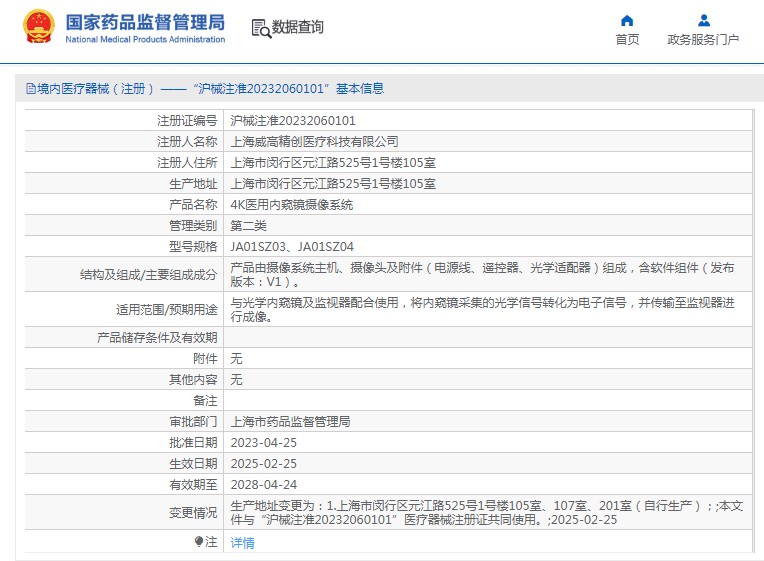
Task: Open the 详情 details link
Action: click(242, 542)
